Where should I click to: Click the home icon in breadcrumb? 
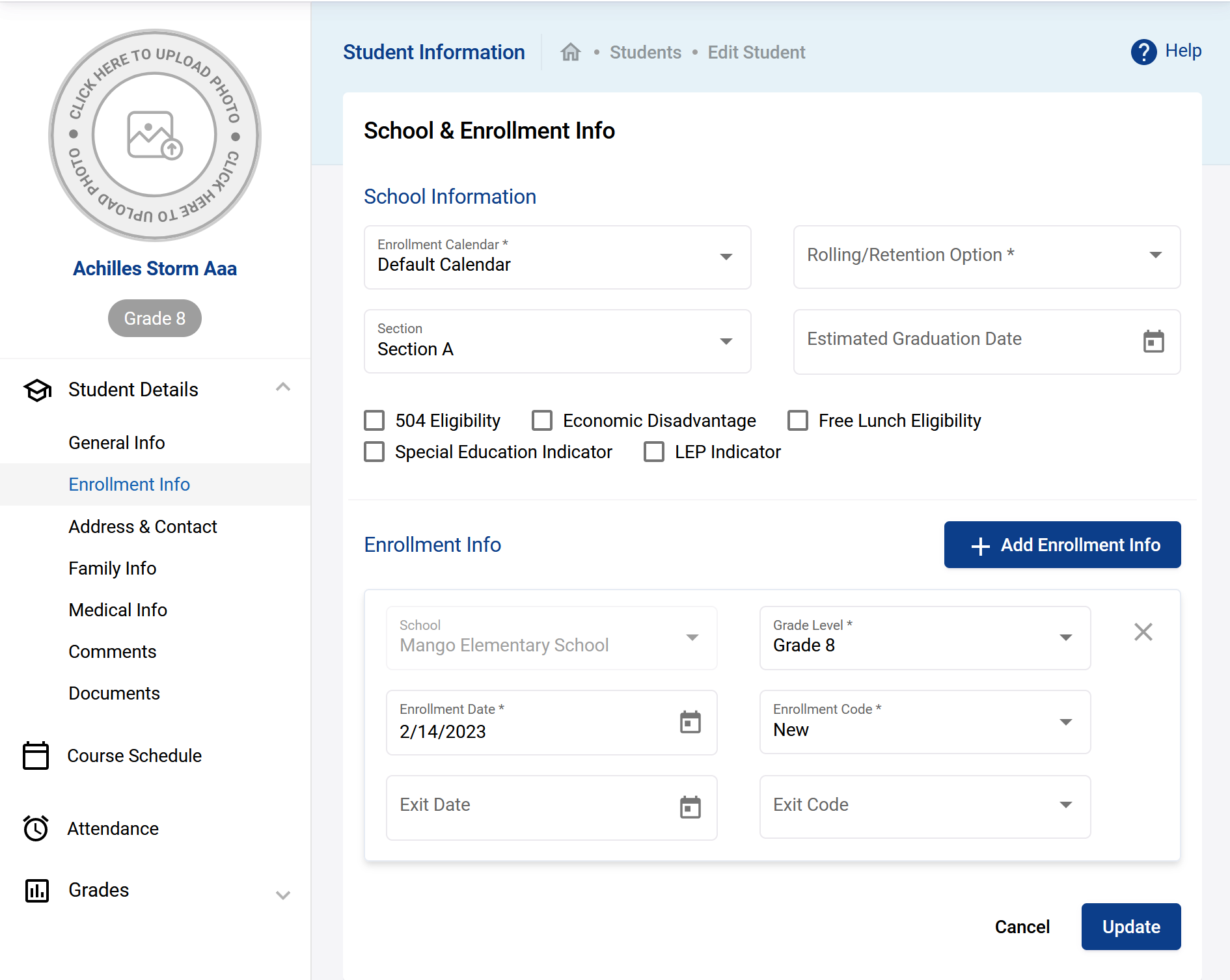[570, 52]
